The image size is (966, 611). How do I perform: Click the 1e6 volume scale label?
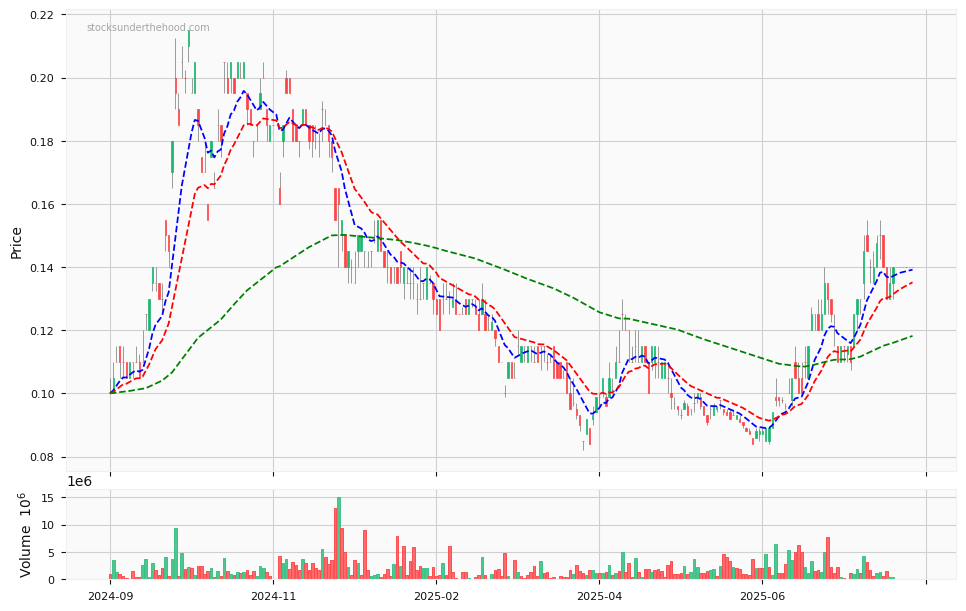click(x=79, y=482)
